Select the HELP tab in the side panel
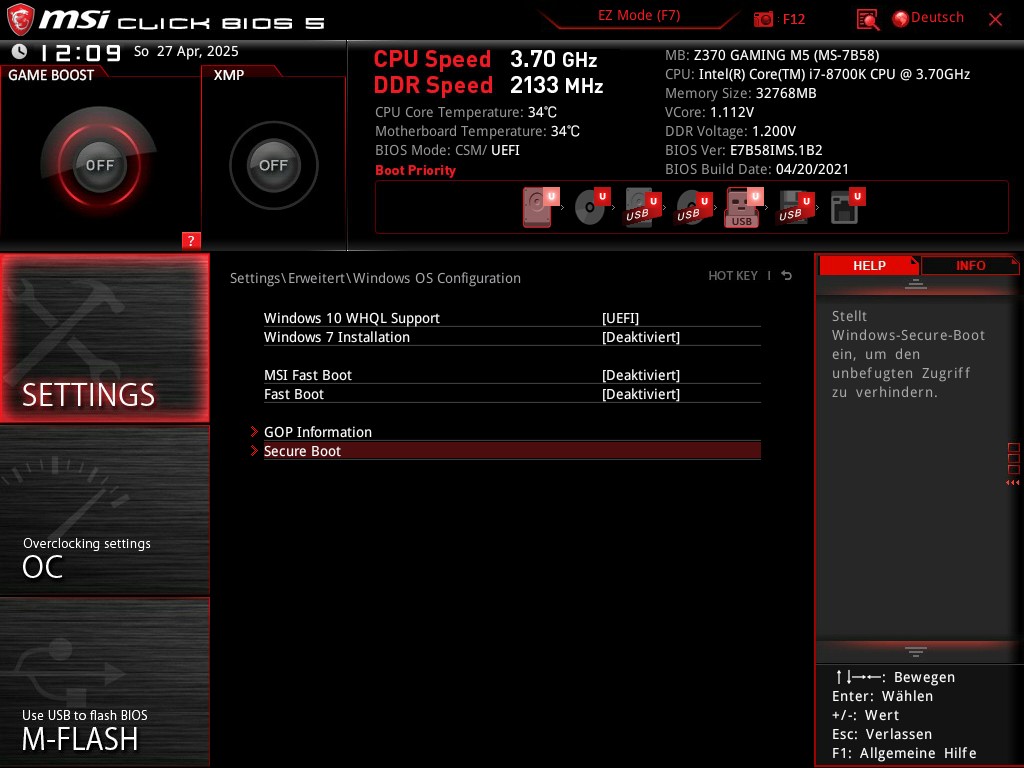 tap(869, 265)
